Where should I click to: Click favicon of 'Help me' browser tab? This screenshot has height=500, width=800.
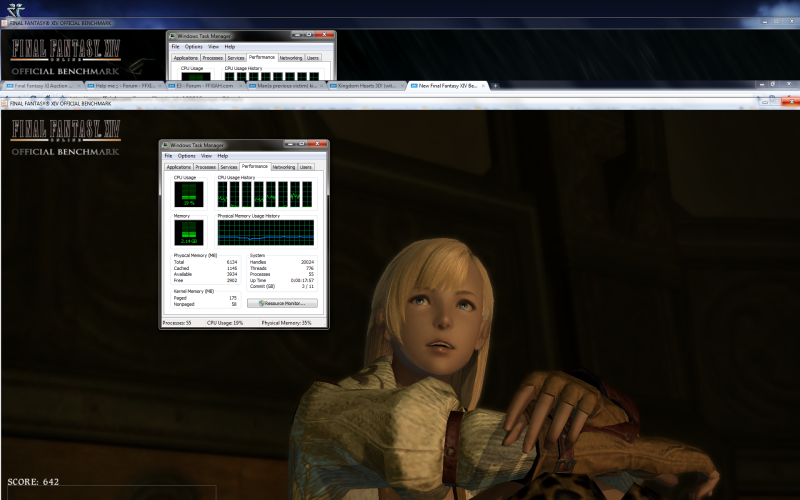(x=91, y=86)
